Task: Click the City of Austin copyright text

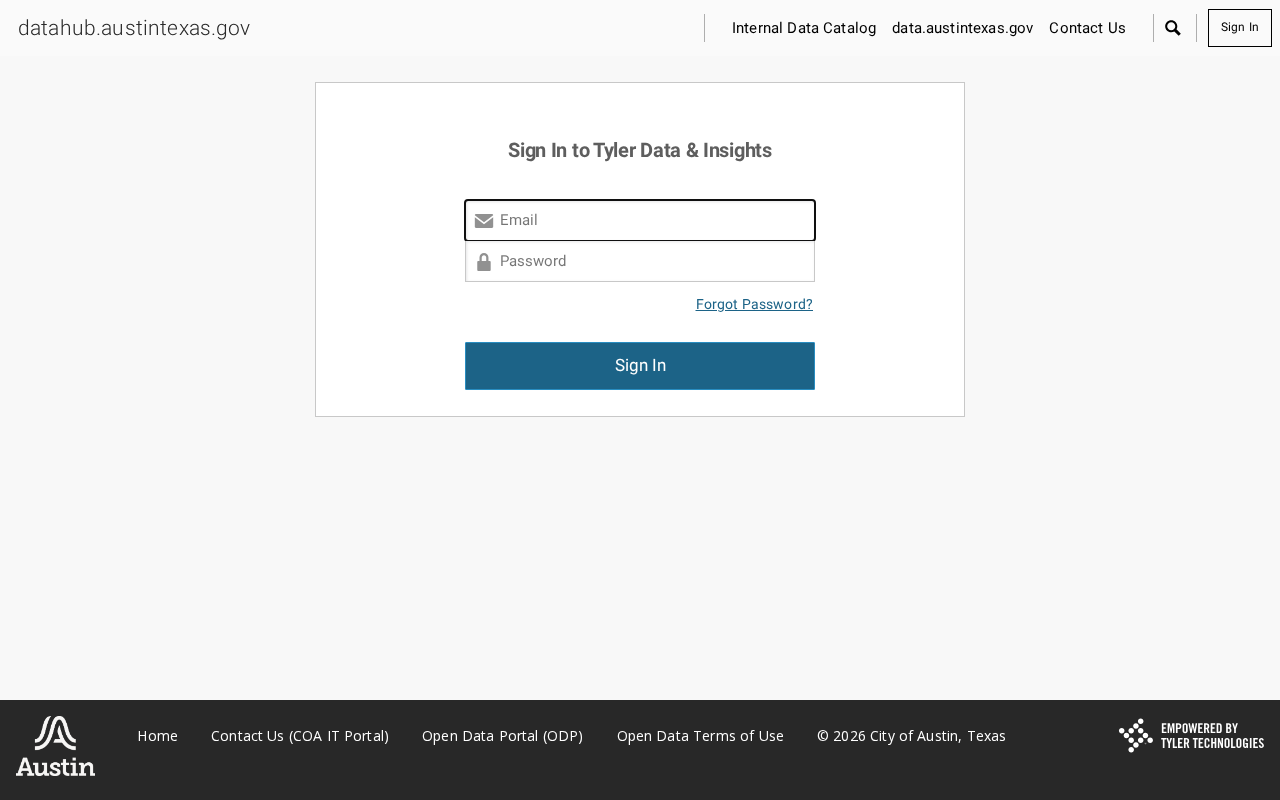Action: (911, 736)
